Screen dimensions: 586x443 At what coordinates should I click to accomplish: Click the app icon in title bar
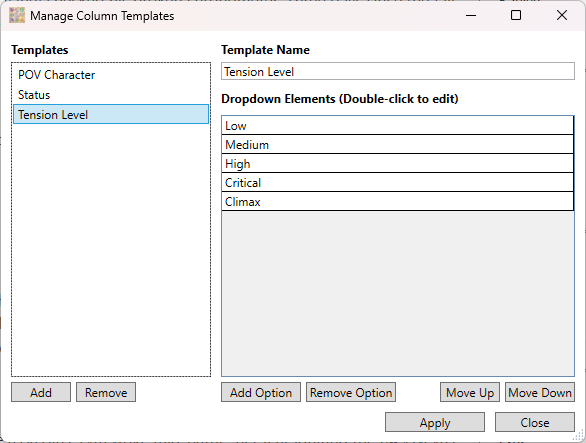(17, 16)
